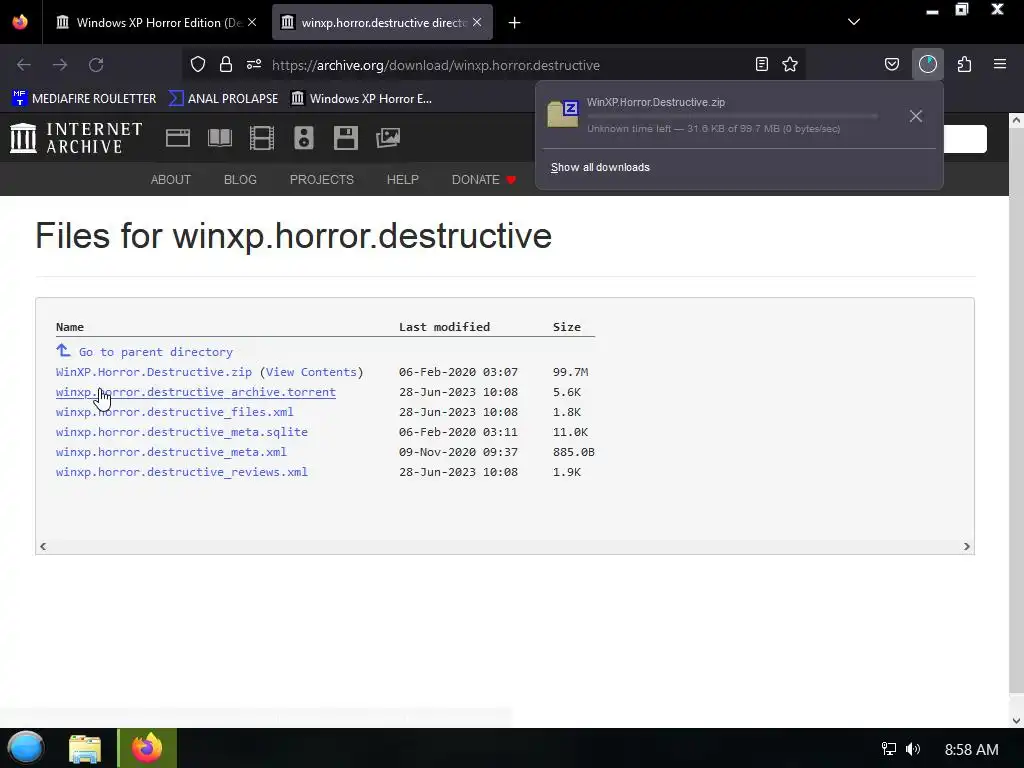Screen dimensions: 1024x768
Task: Close the Windows XP Horror Edition tab
Action: pos(252,22)
